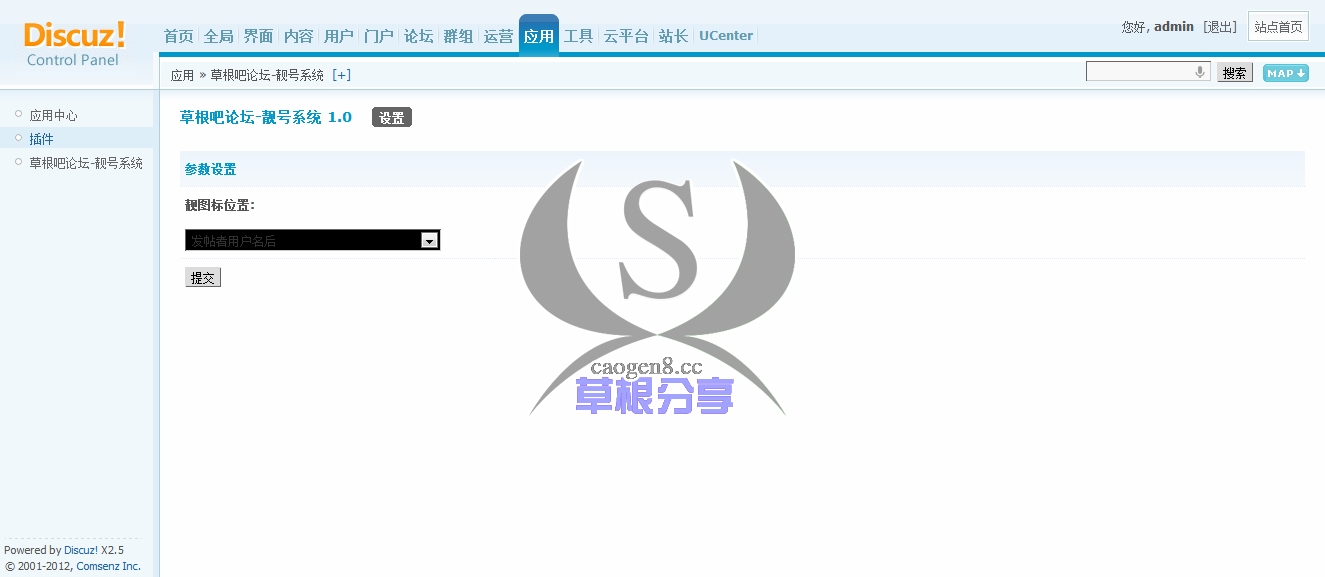Screen dimensions: 1325x577
Task: Click the microphone icon in search box
Action: (x=1200, y=72)
